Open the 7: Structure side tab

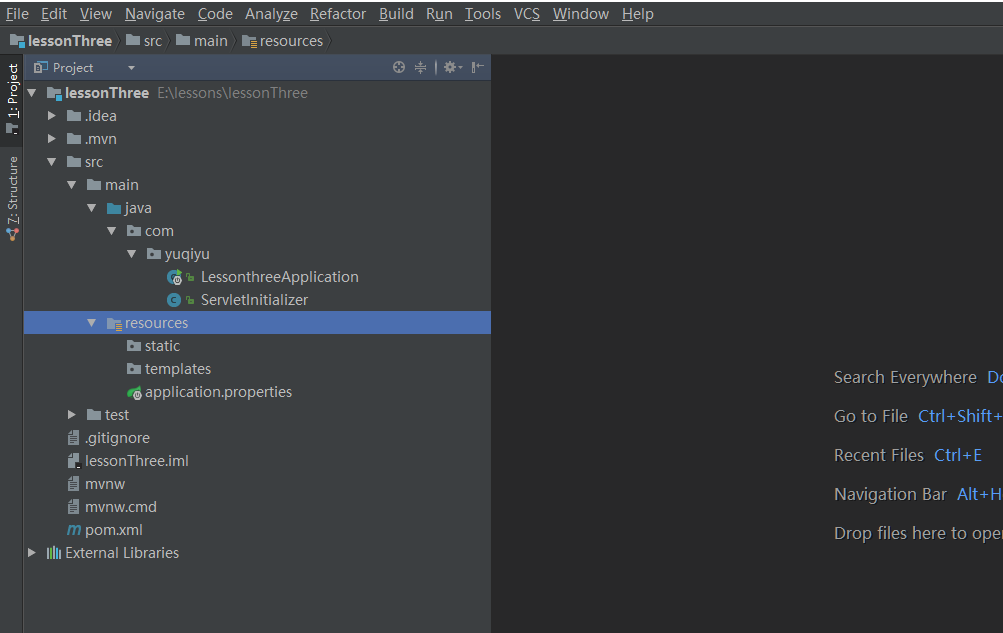point(12,198)
